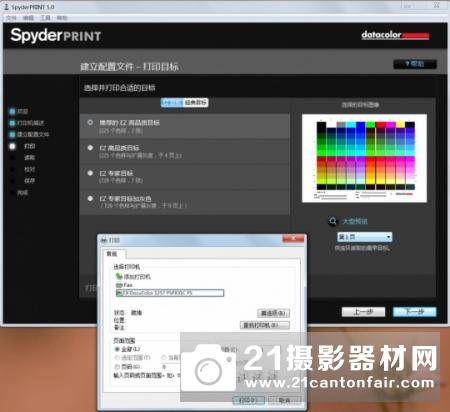Select the FX DocuColor printer entry
Viewport: 450px width, 412px height.
pyautogui.click(x=170, y=293)
